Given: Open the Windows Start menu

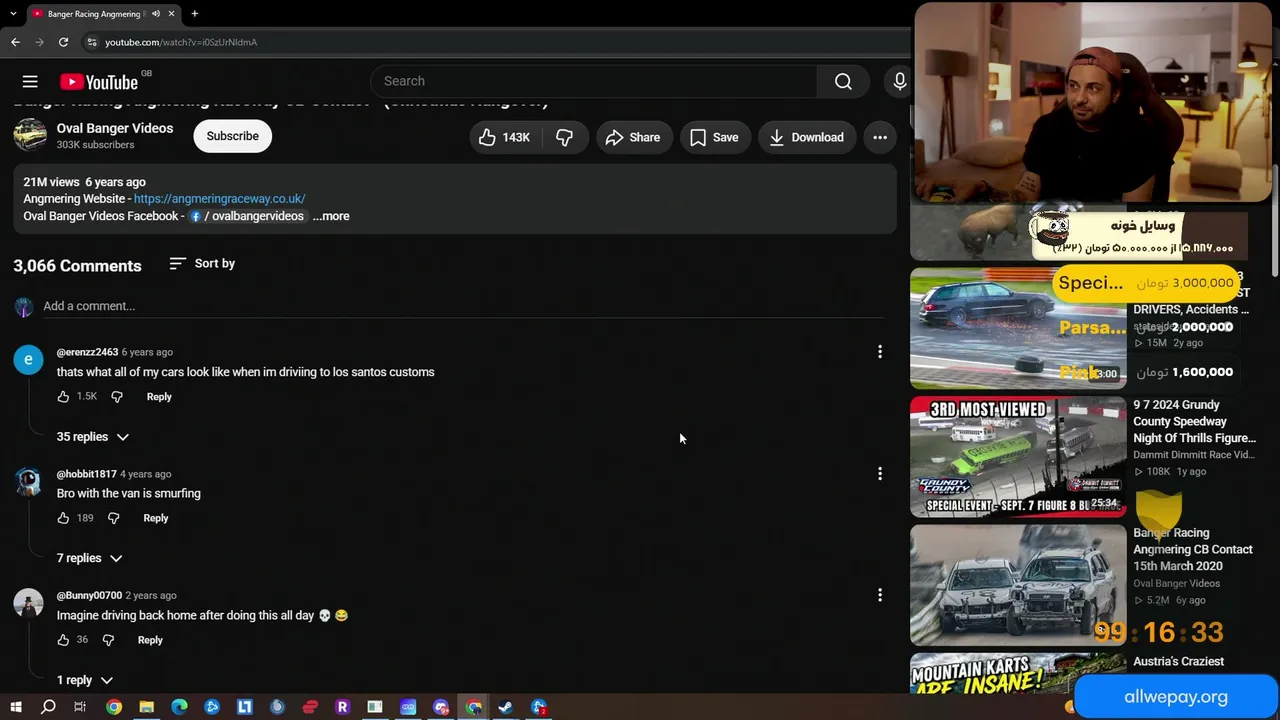Looking at the screenshot, I should (x=15, y=707).
